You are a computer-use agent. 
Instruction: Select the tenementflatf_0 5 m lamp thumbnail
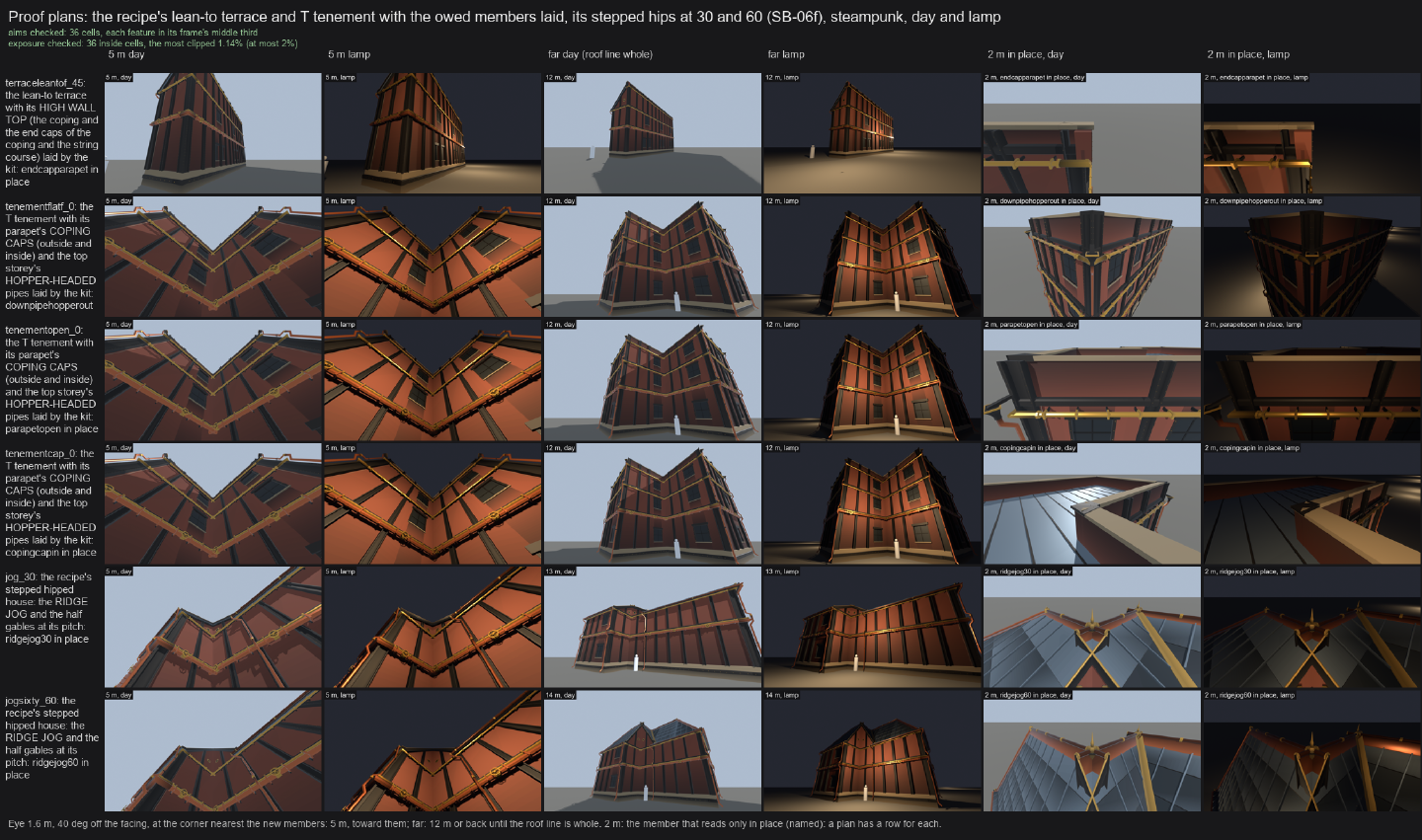pyautogui.click(x=433, y=257)
